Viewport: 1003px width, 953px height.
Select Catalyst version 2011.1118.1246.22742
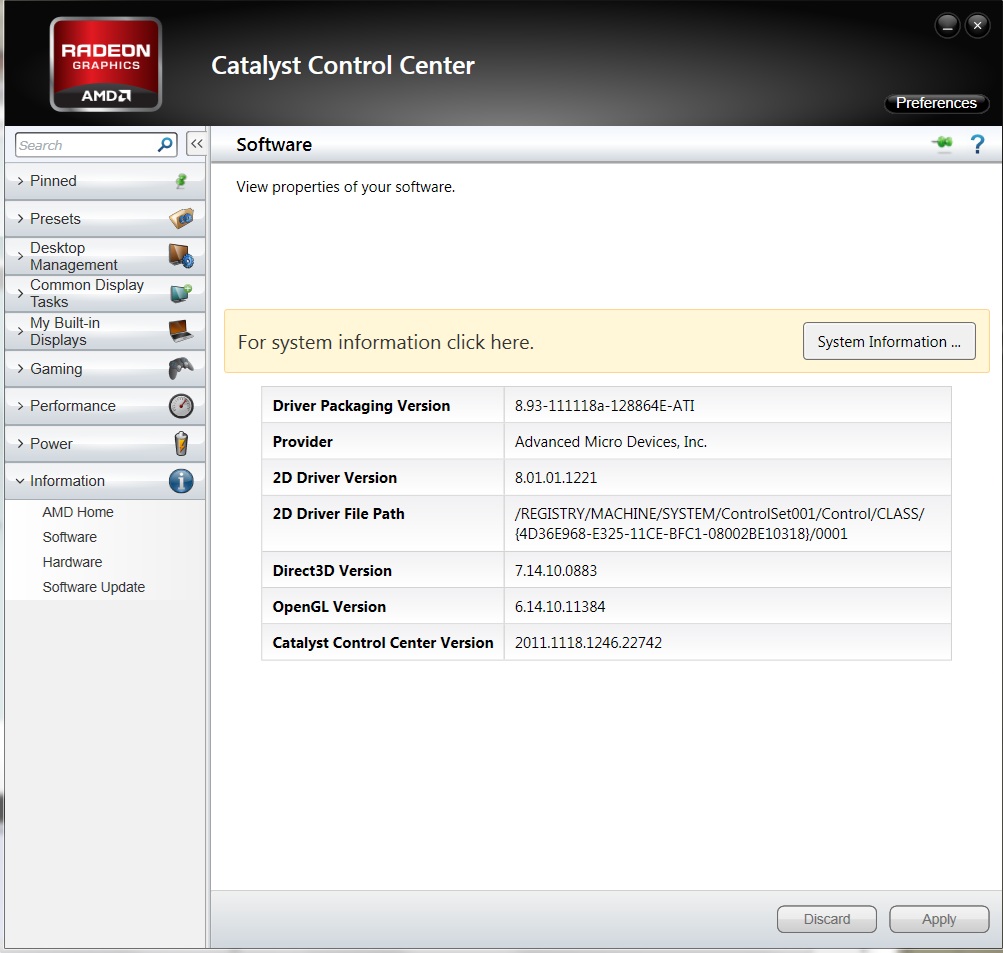pos(588,642)
